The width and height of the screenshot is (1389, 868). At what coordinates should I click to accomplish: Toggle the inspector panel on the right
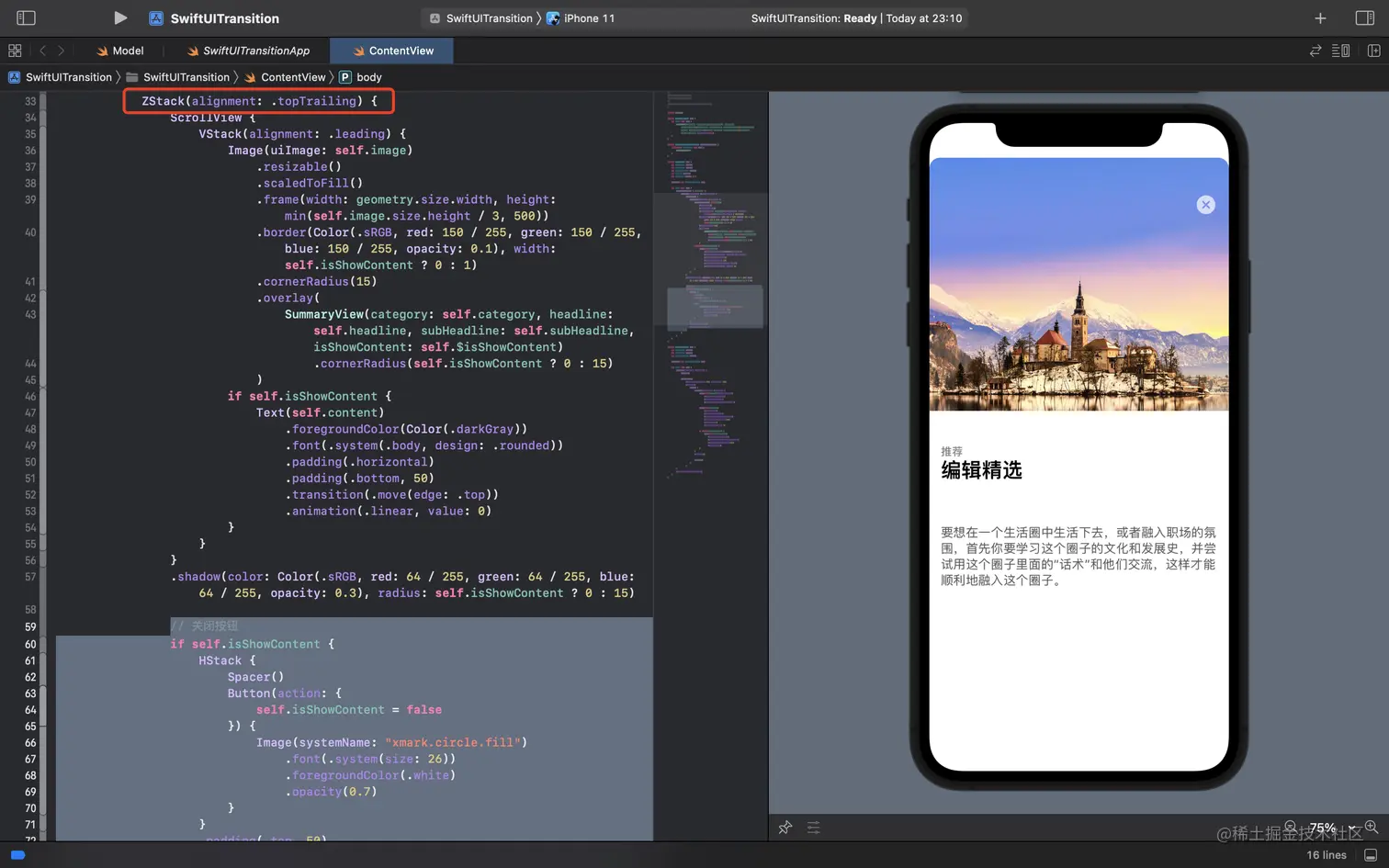1365,17
